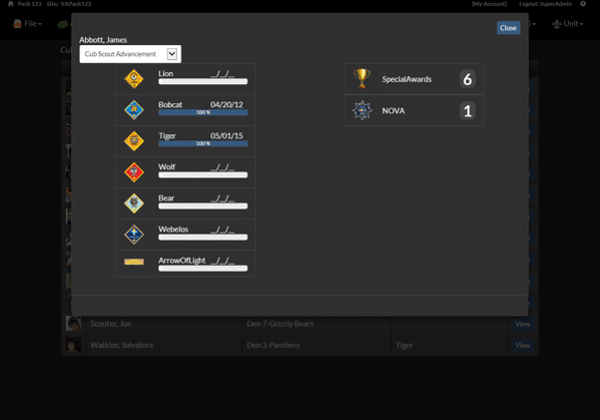Screen dimensions: 600x420
Task: Click the name Abbott, James
Action: (103, 40)
